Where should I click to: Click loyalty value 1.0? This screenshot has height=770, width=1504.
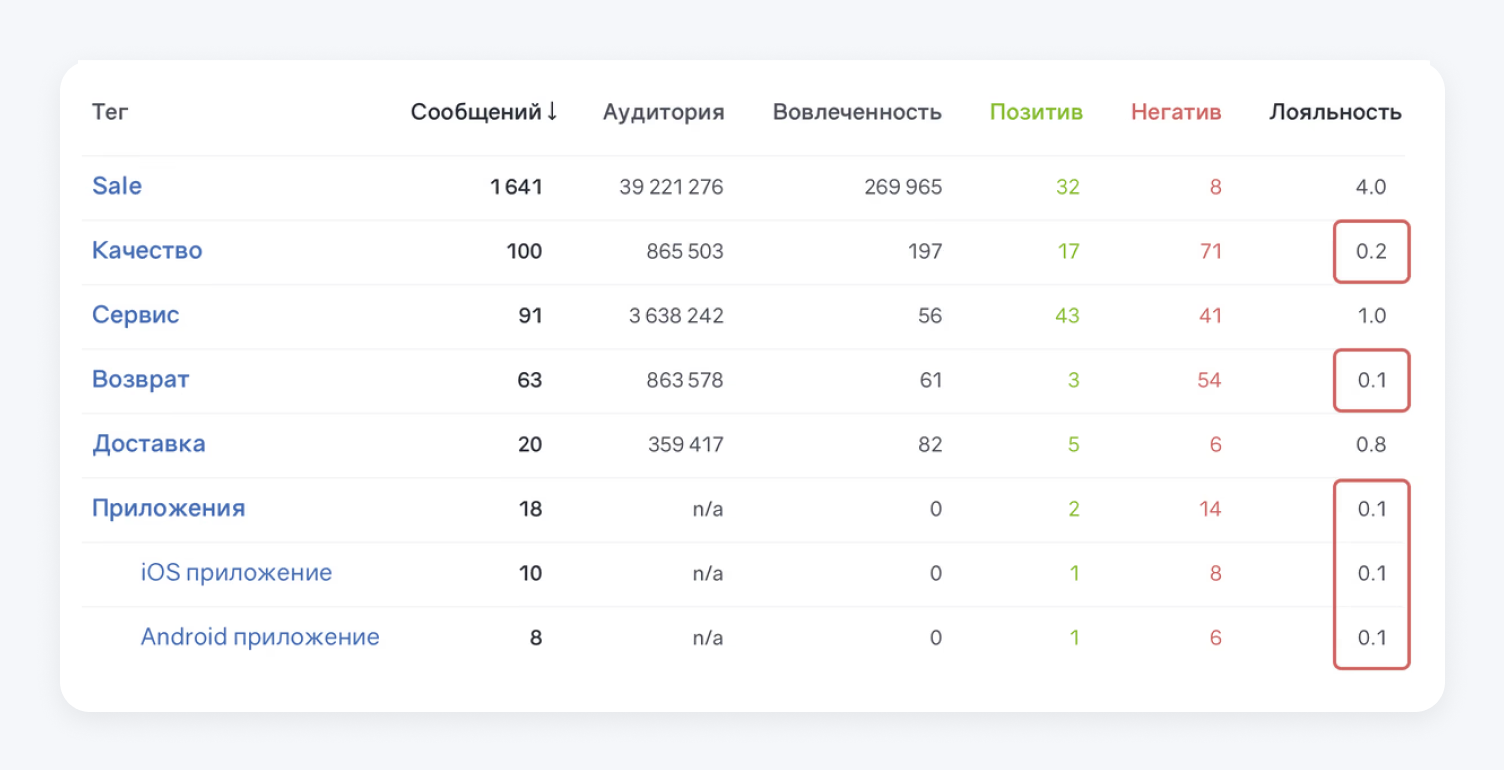pos(1372,316)
